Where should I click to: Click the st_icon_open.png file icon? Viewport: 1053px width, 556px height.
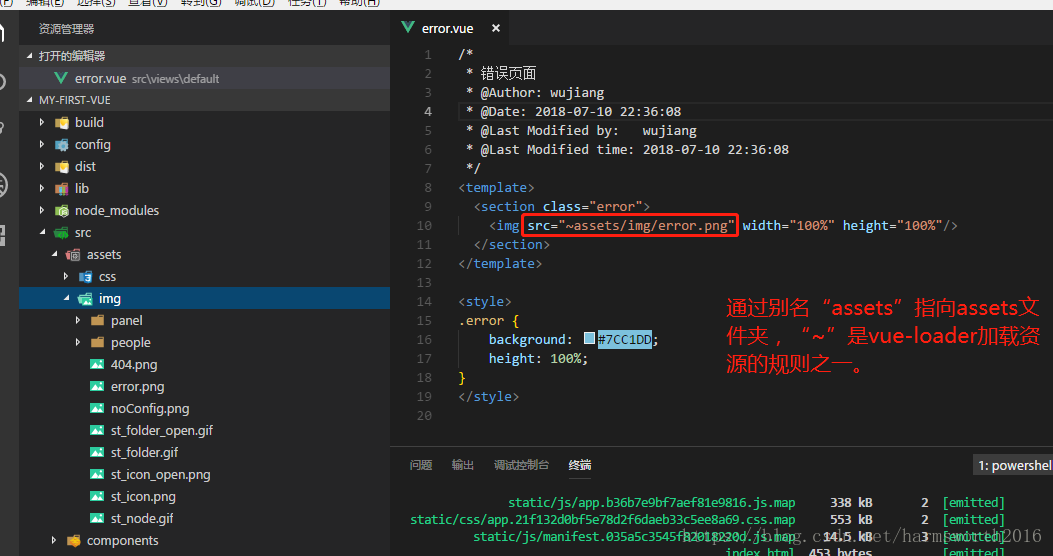(x=97, y=475)
